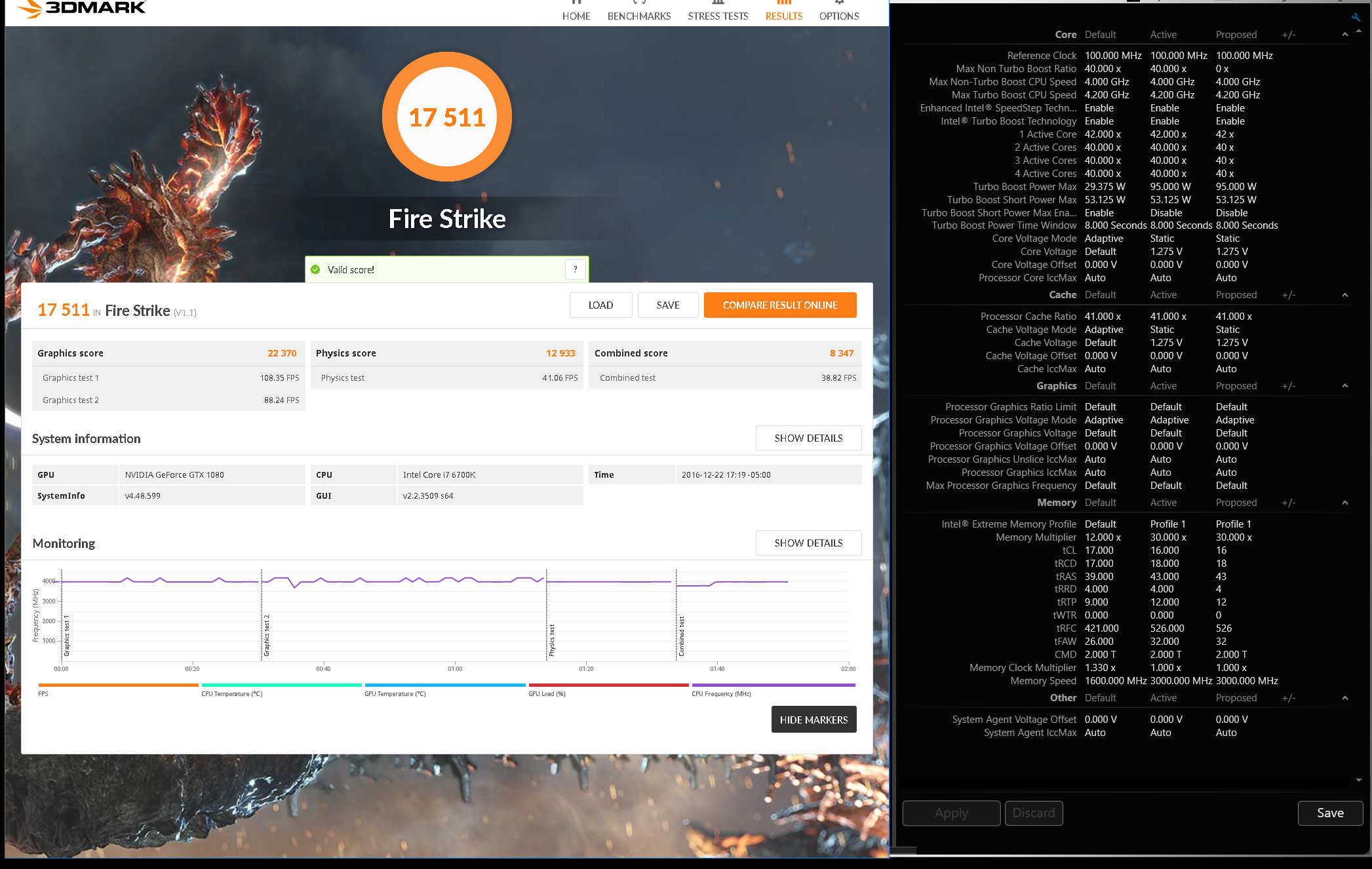The image size is (1372, 869).
Task: Go to STRESS TESTS tab
Action: (718, 12)
